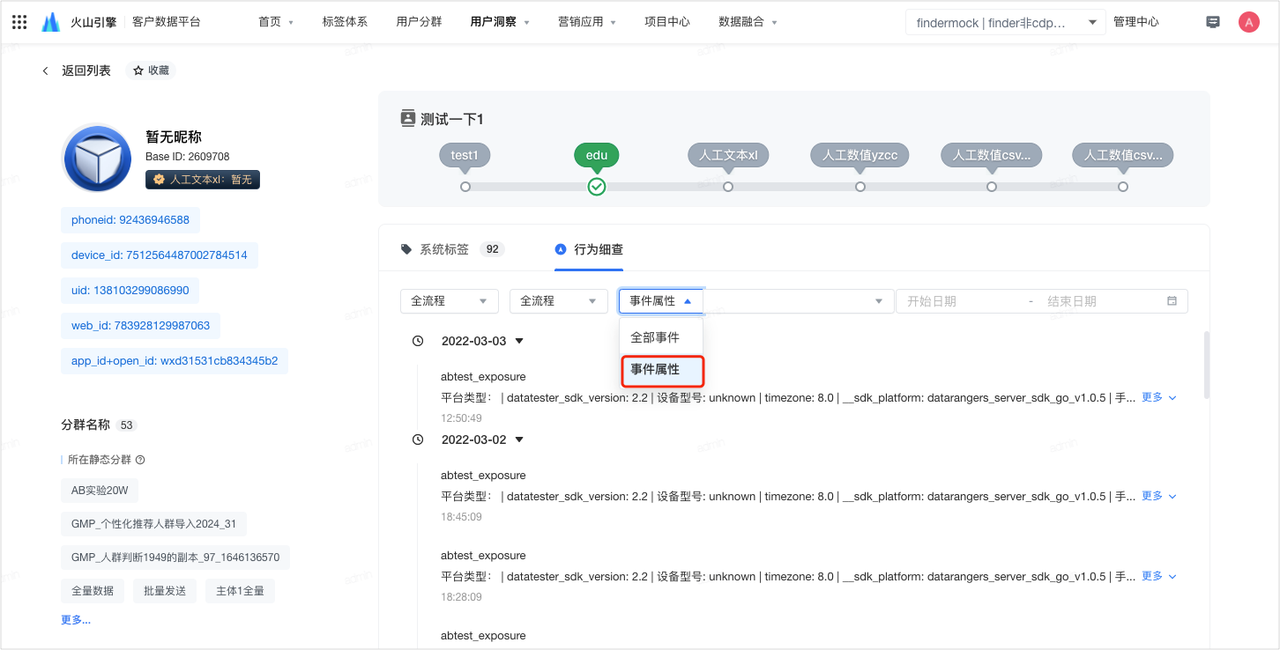This screenshot has width=1280, height=650.
Task: Click 更多... under static segments
Action: coord(76,620)
